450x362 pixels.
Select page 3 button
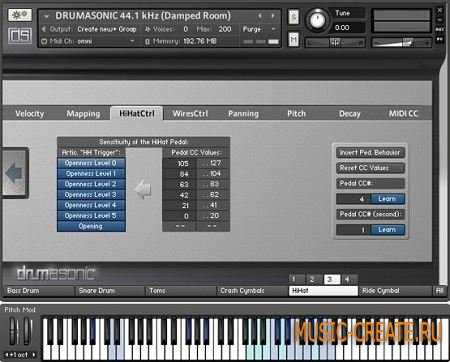(332, 279)
